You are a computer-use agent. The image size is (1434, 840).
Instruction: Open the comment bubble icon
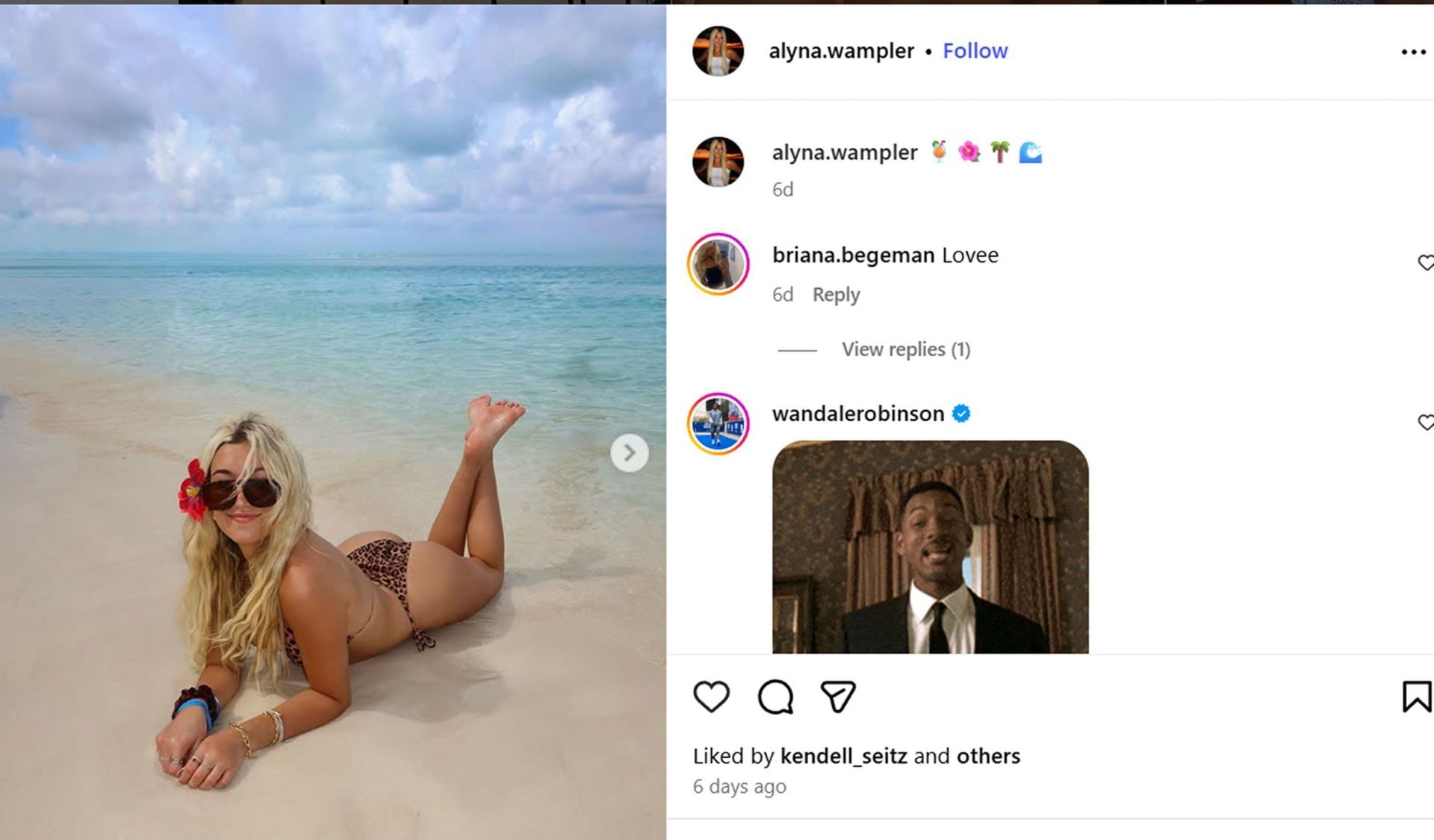point(775,697)
